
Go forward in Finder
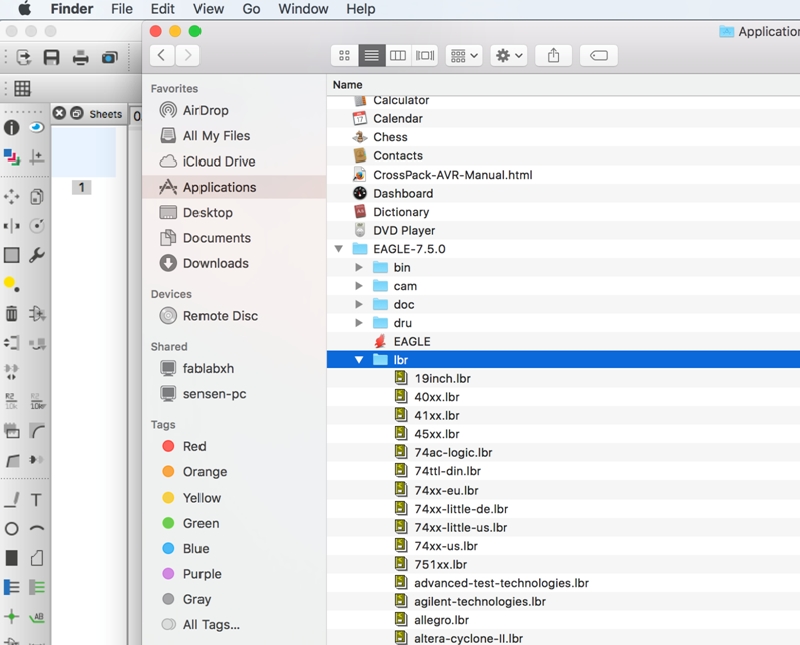click(x=187, y=55)
